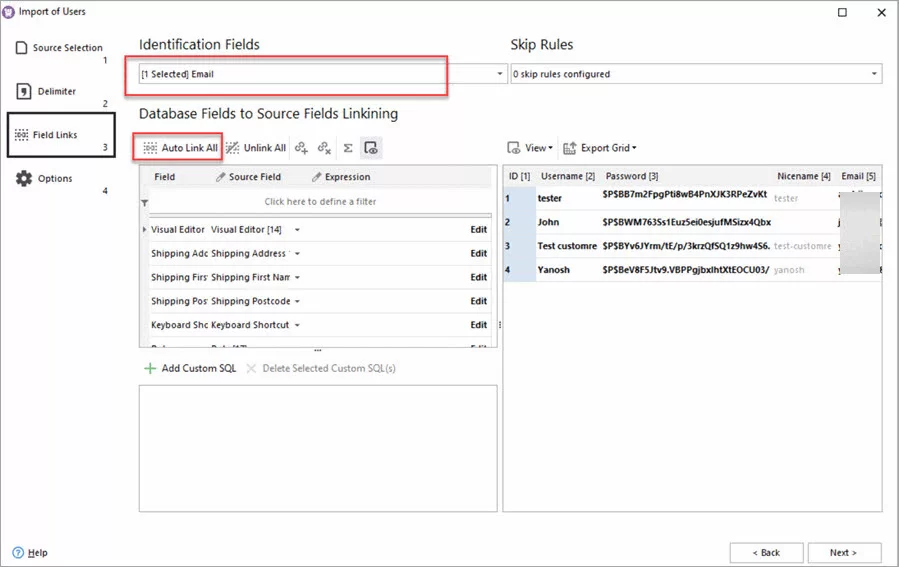
Task: Click the remove link icon with x
Action: 324,148
